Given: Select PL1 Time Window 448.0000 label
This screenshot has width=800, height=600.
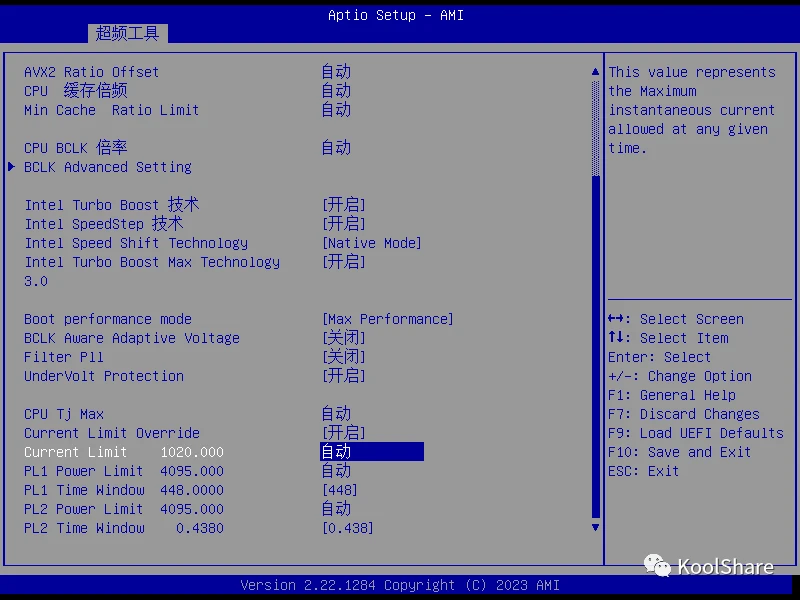Looking at the screenshot, I should pyautogui.click(x=124, y=490).
